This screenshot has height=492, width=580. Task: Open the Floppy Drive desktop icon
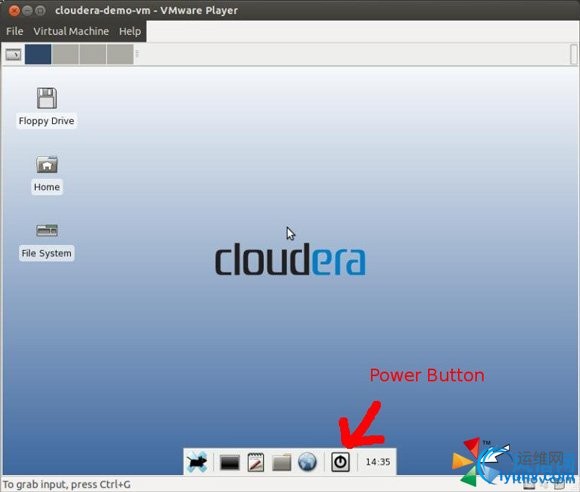coord(47,98)
